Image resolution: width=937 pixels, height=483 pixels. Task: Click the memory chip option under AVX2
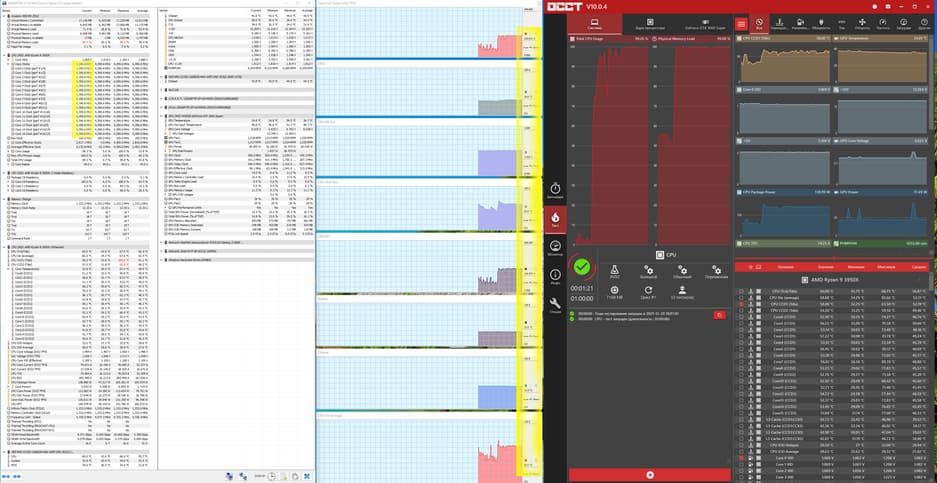[x=614, y=292]
